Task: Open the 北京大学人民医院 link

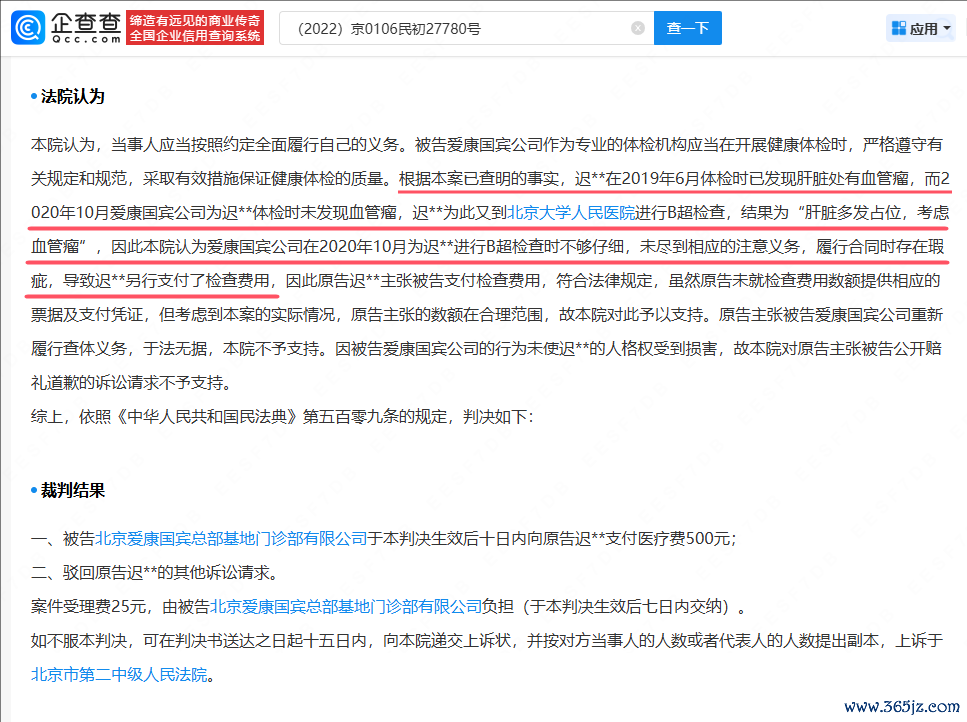Action: click(x=570, y=213)
